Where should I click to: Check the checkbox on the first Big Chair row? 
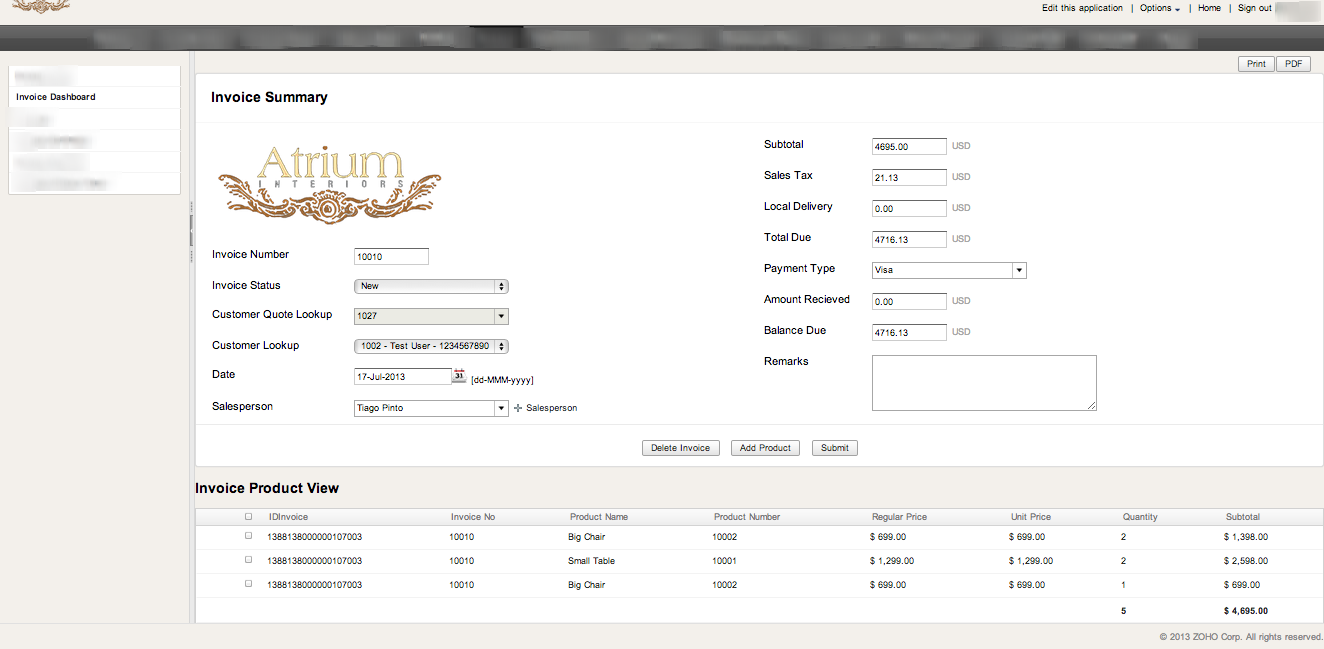coord(248,537)
